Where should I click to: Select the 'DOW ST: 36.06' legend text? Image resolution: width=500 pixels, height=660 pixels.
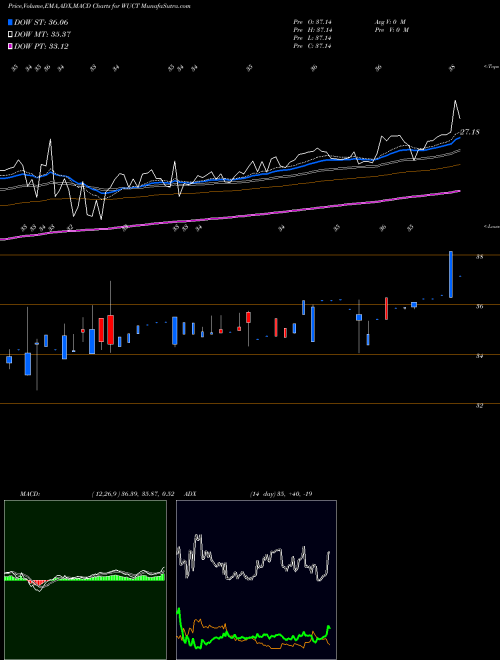(41, 22)
